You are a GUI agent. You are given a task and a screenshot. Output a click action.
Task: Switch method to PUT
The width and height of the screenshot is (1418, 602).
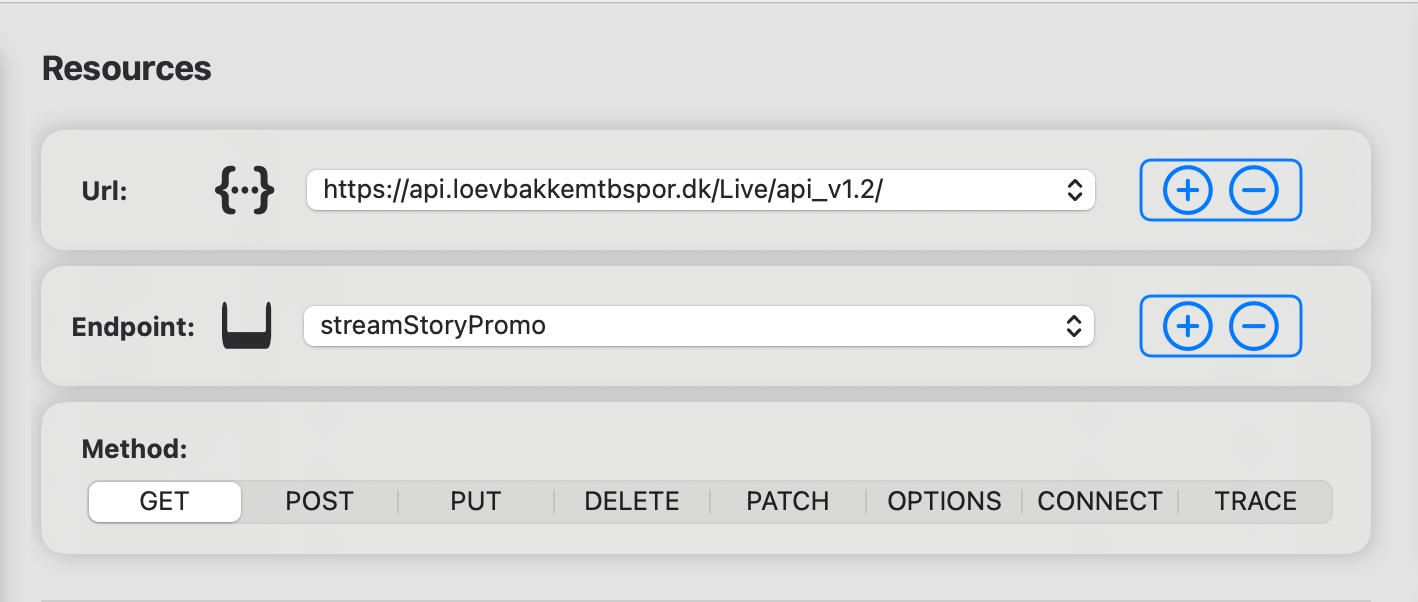tap(476, 501)
